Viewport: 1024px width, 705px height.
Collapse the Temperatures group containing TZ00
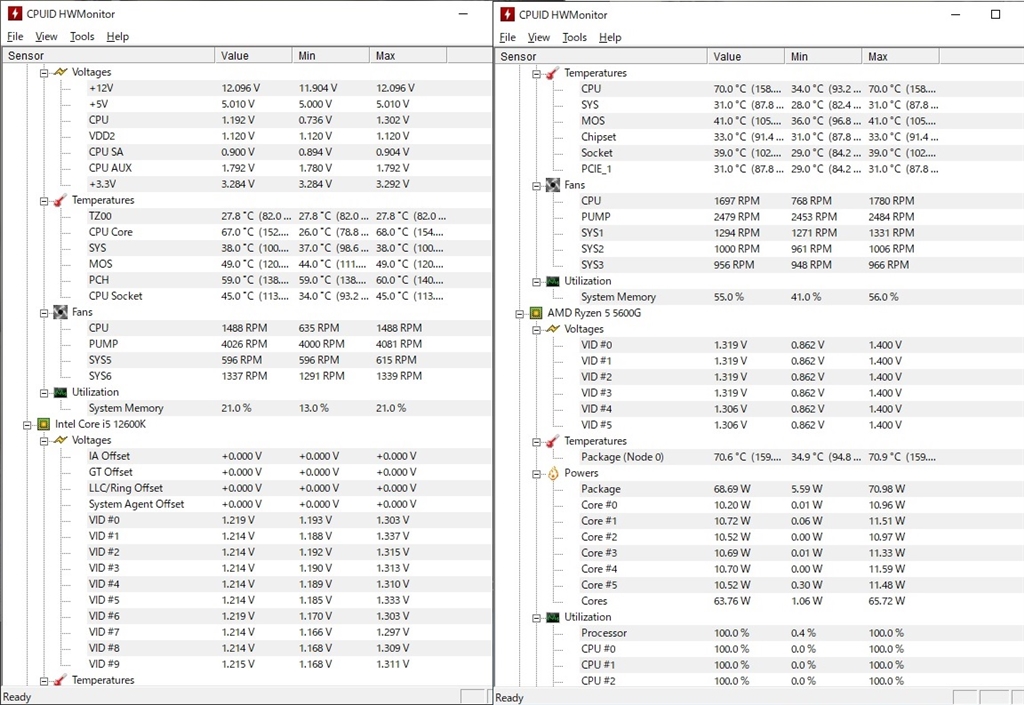[x=44, y=200]
